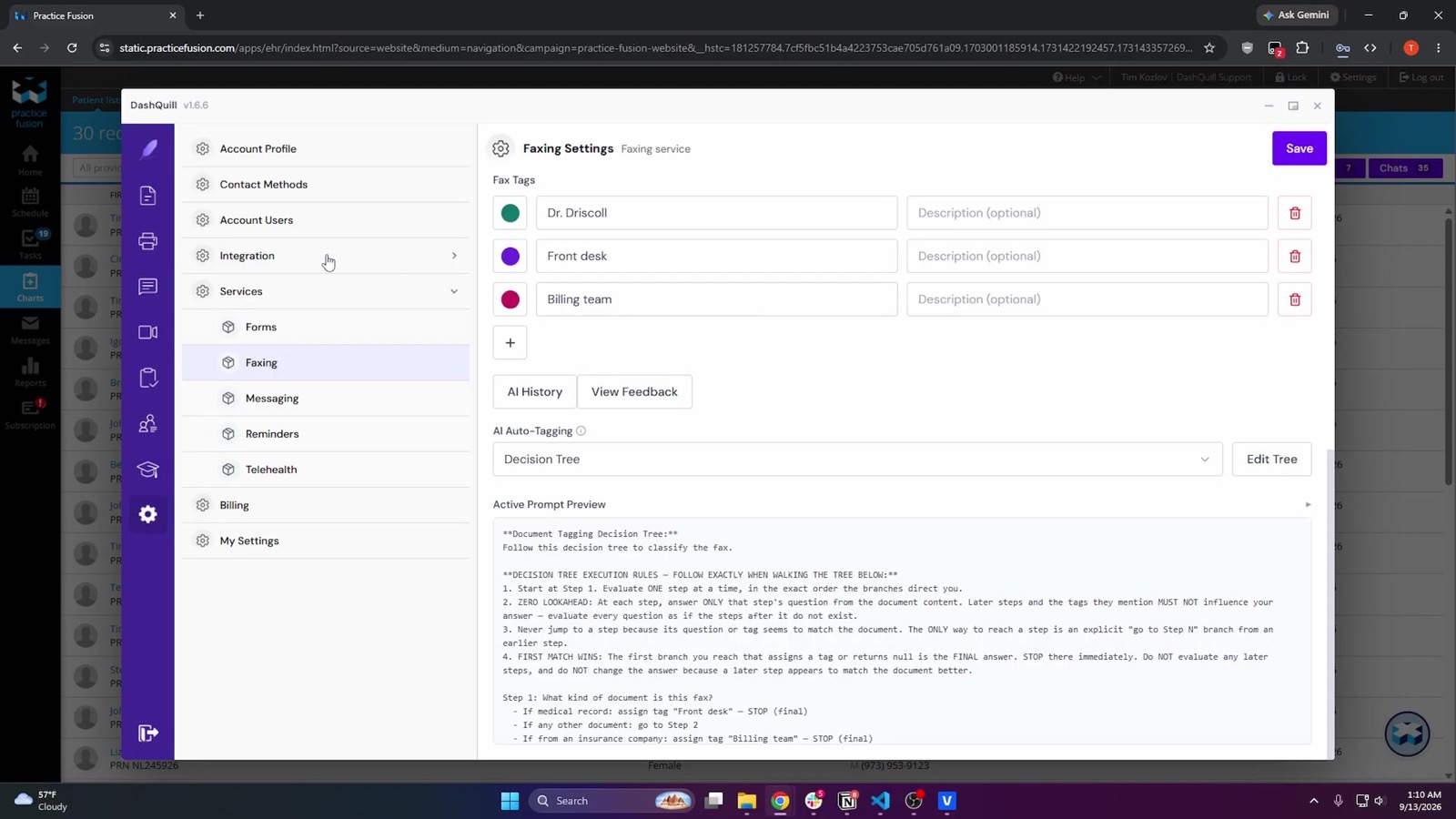1456x819 pixels.
Task: Save the Faxing Settings
Action: point(1299,148)
